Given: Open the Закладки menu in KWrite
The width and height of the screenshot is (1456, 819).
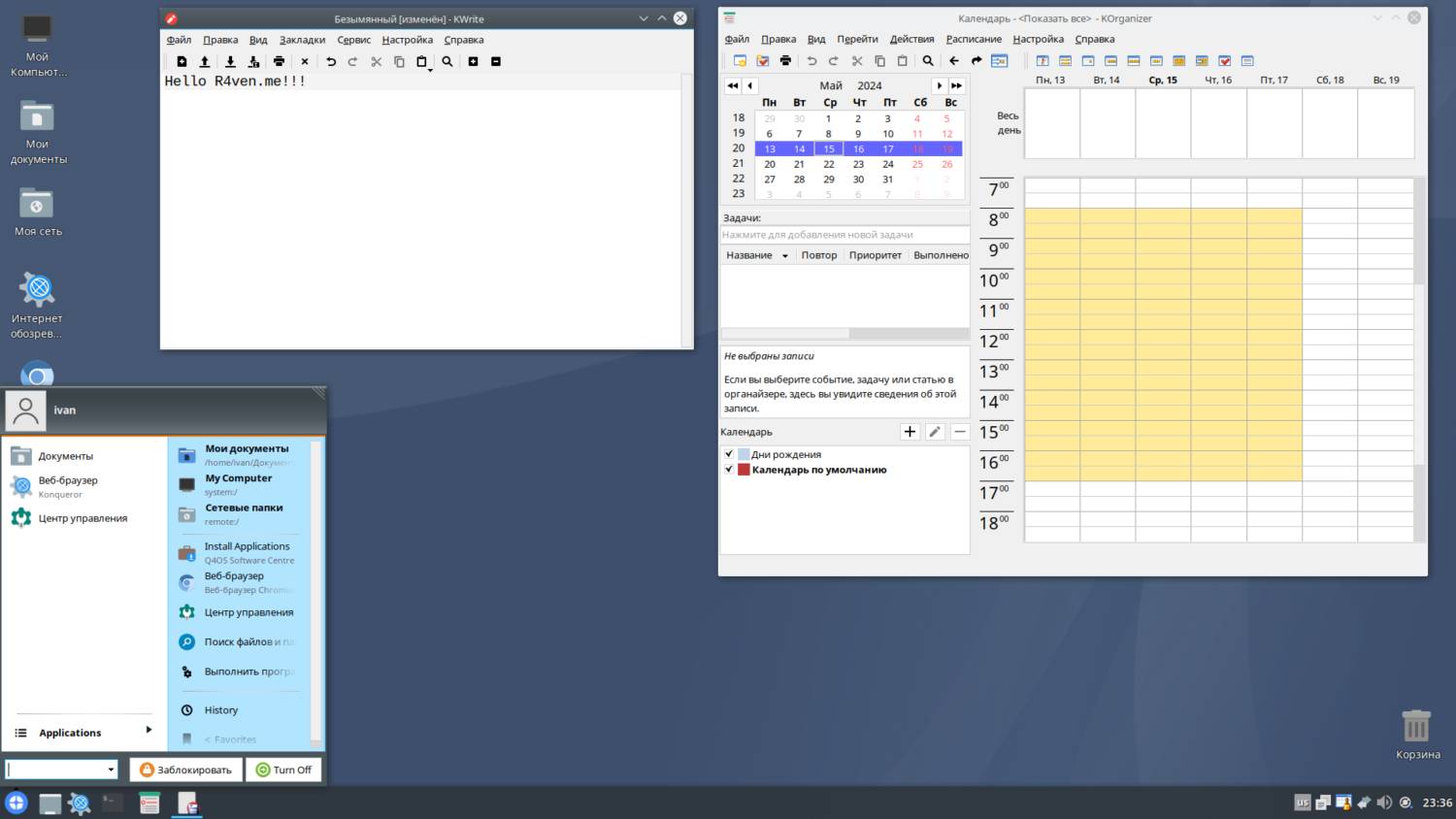Looking at the screenshot, I should pos(302,40).
